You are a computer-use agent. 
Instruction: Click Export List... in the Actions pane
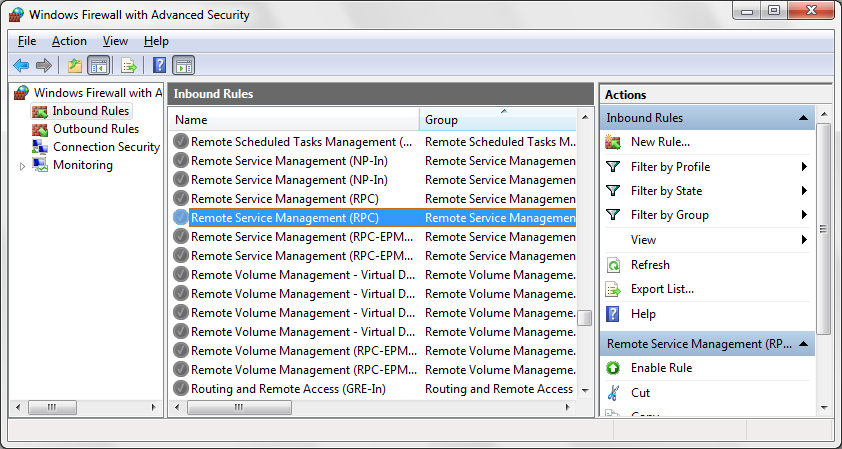click(x=662, y=289)
